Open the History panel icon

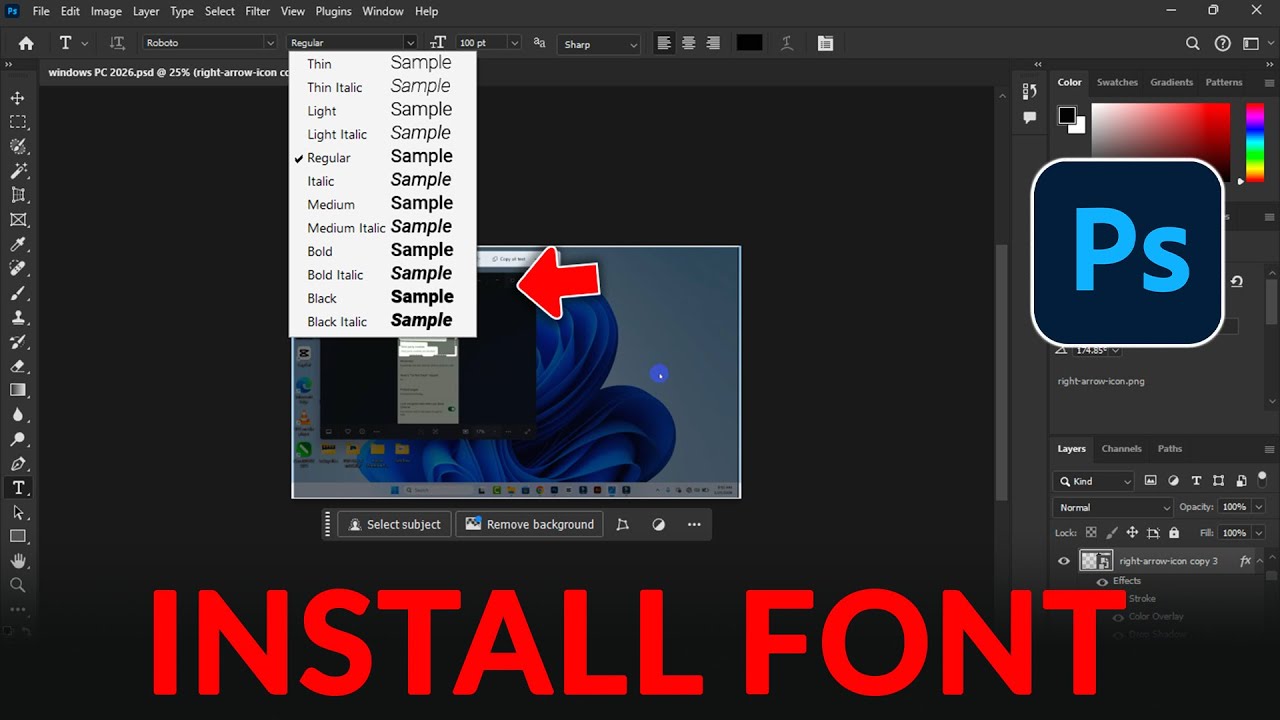(x=1030, y=91)
